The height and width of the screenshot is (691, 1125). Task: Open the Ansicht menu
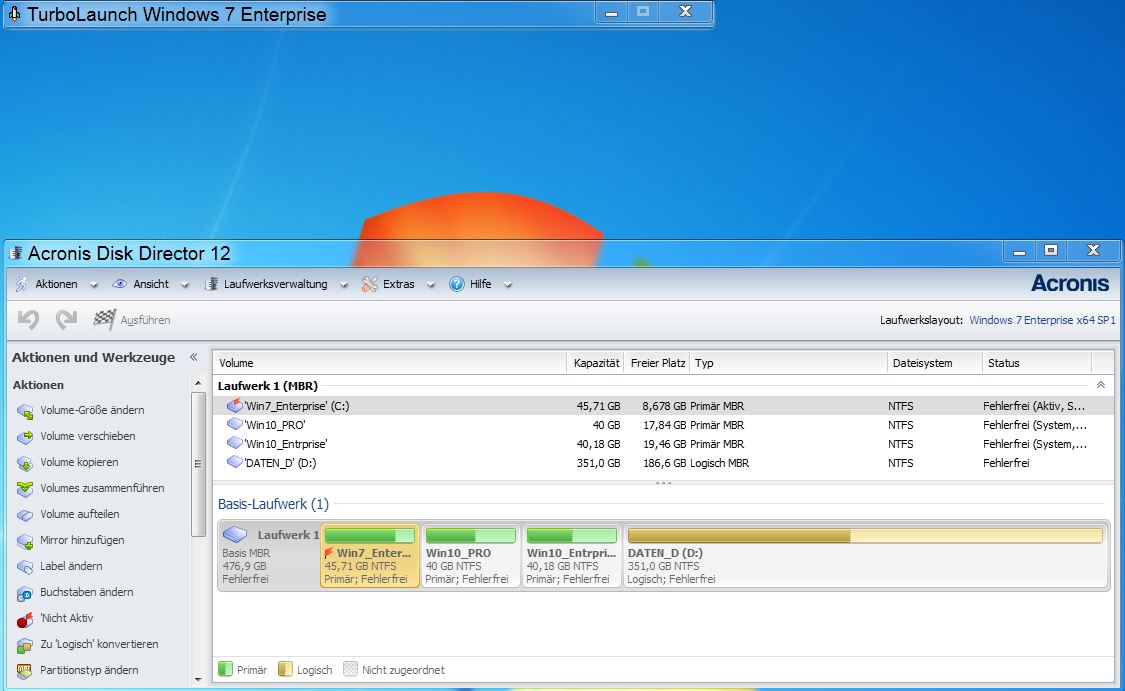(x=151, y=284)
